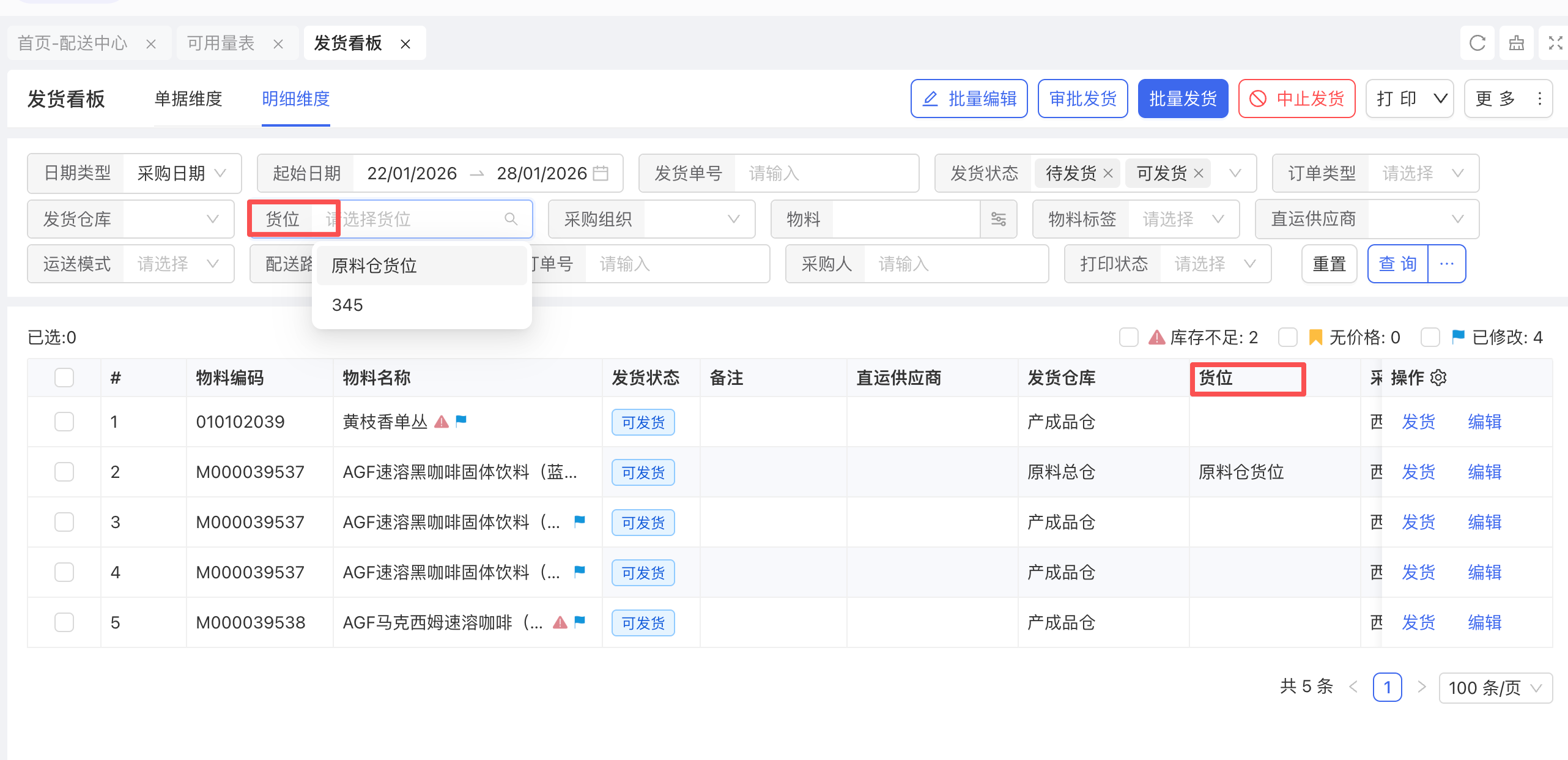Toggle the select-all header checkbox
This screenshot has height=760, width=1568.
tap(64, 378)
